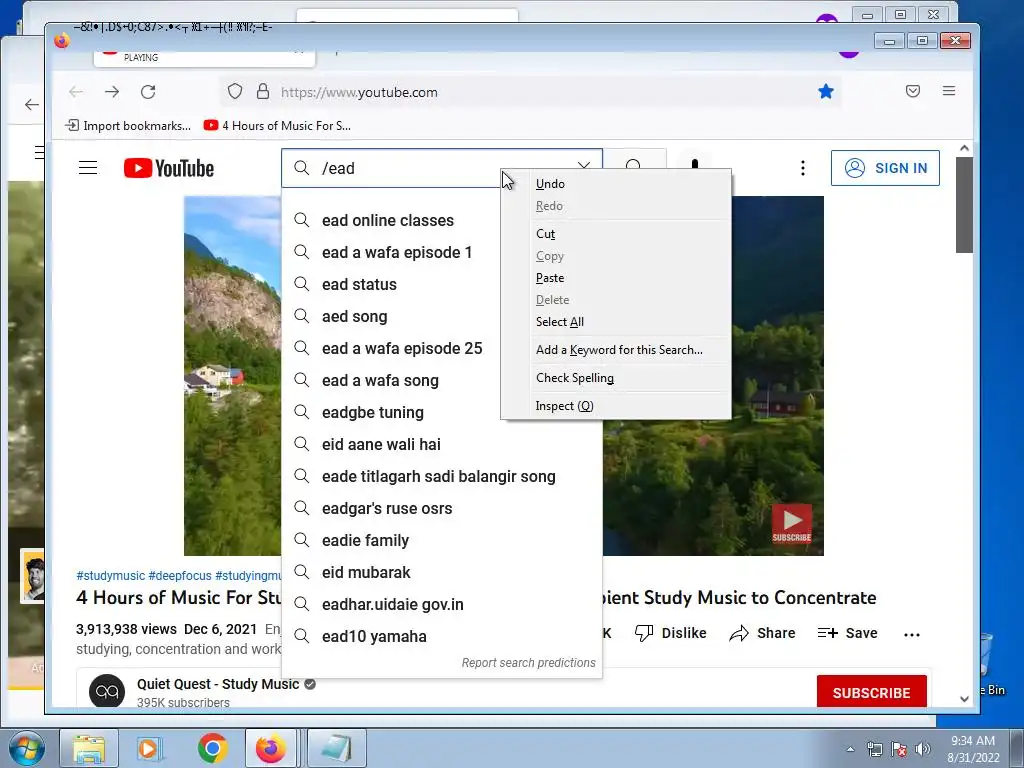This screenshot has height=768, width=1024.
Task: Open Quiet Quest - Study Music channel name
Action: point(218,684)
